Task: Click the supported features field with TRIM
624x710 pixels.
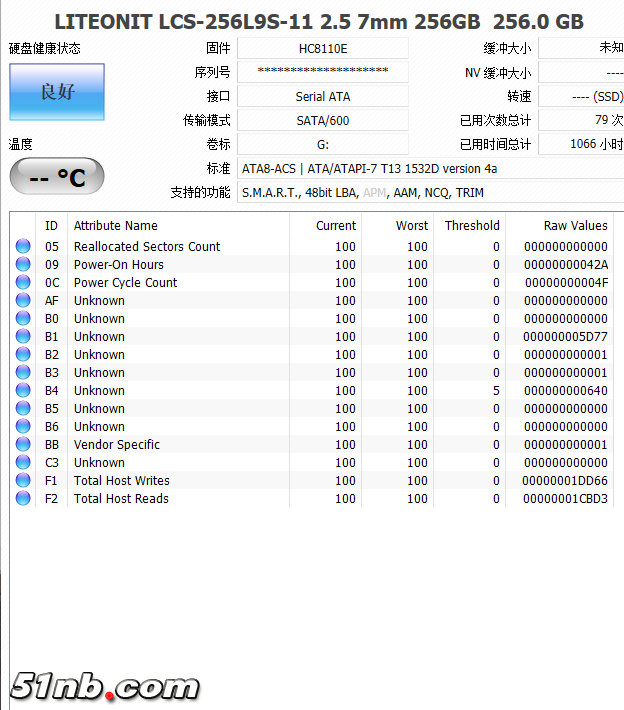Action: click(x=431, y=192)
